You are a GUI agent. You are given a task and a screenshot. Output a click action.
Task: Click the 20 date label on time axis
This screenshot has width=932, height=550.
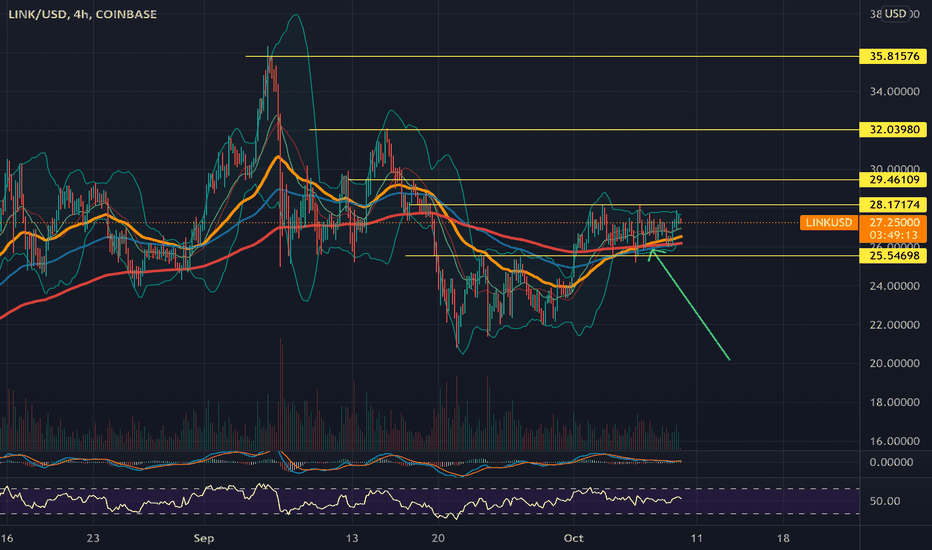pos(438,538)
